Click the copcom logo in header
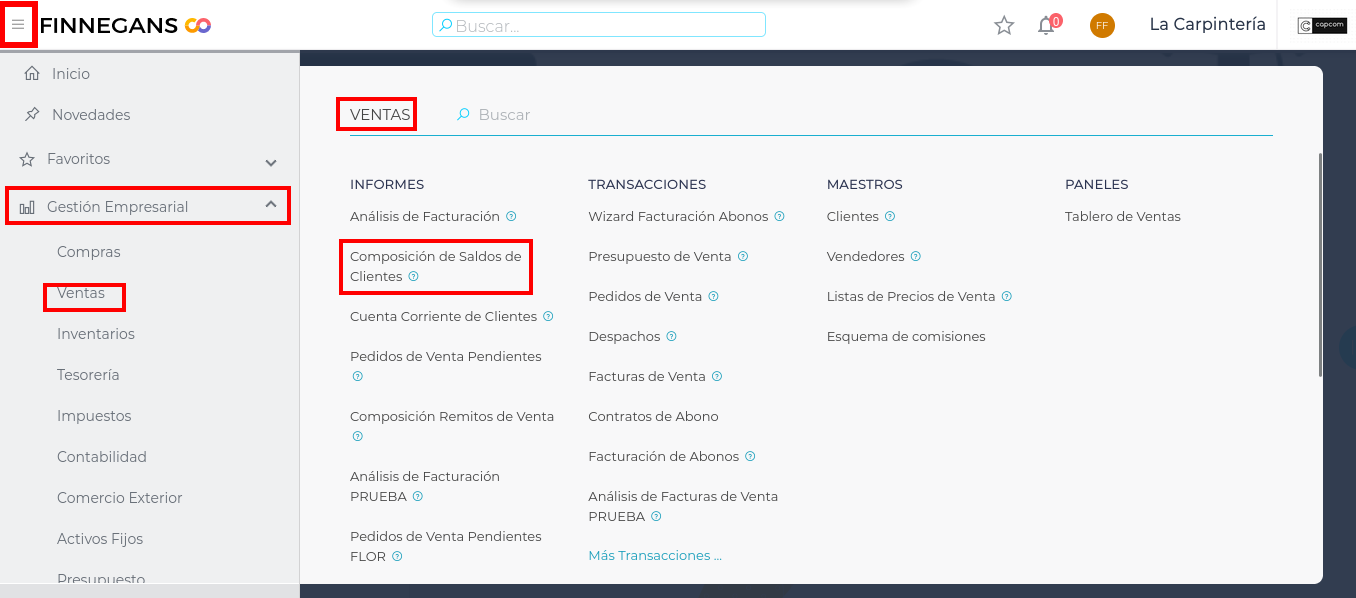The image size is (1356, 598). 1321,25
